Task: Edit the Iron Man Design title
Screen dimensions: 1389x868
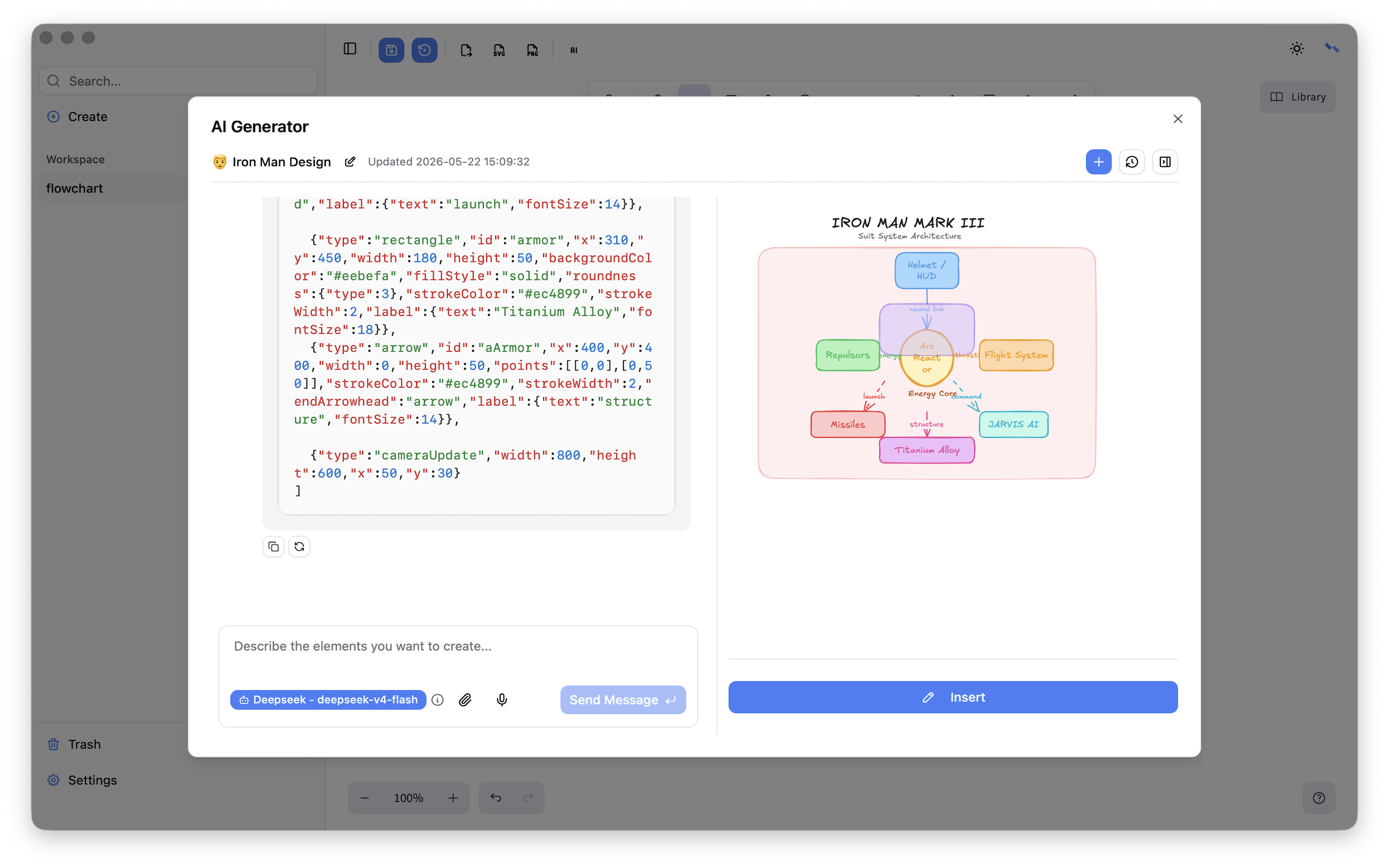Action: pos(350,162)
